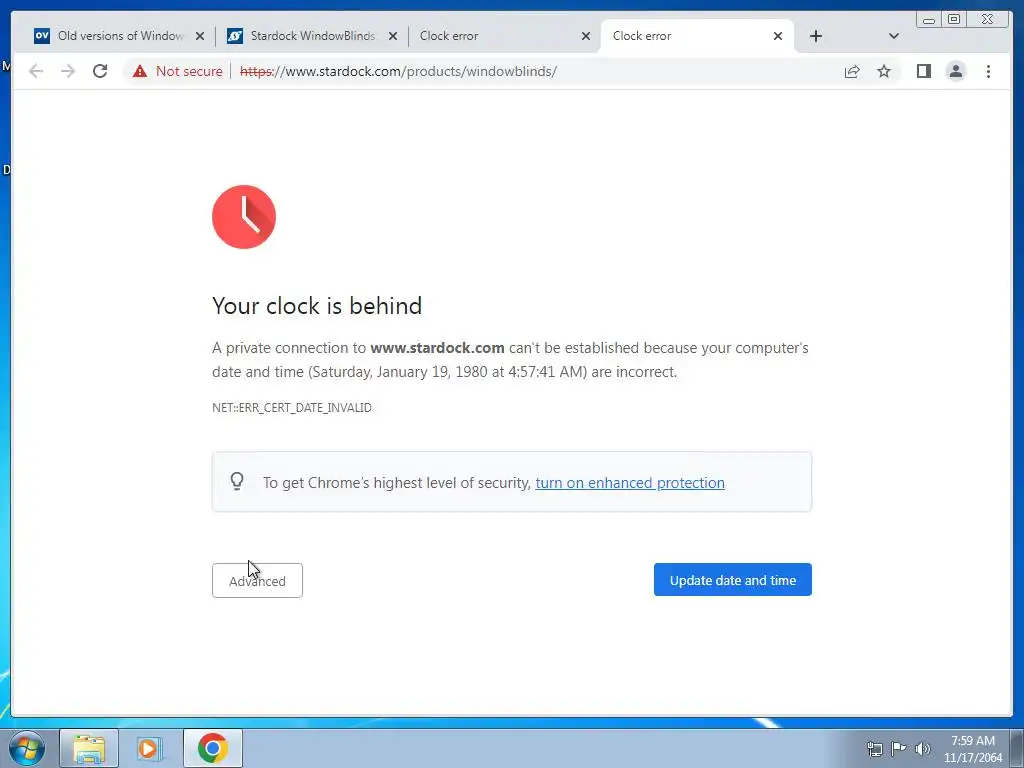Click NET::ERR_CERT_DATE_INVALID error code
The image size is (1024, 768).
click(292, 408)
